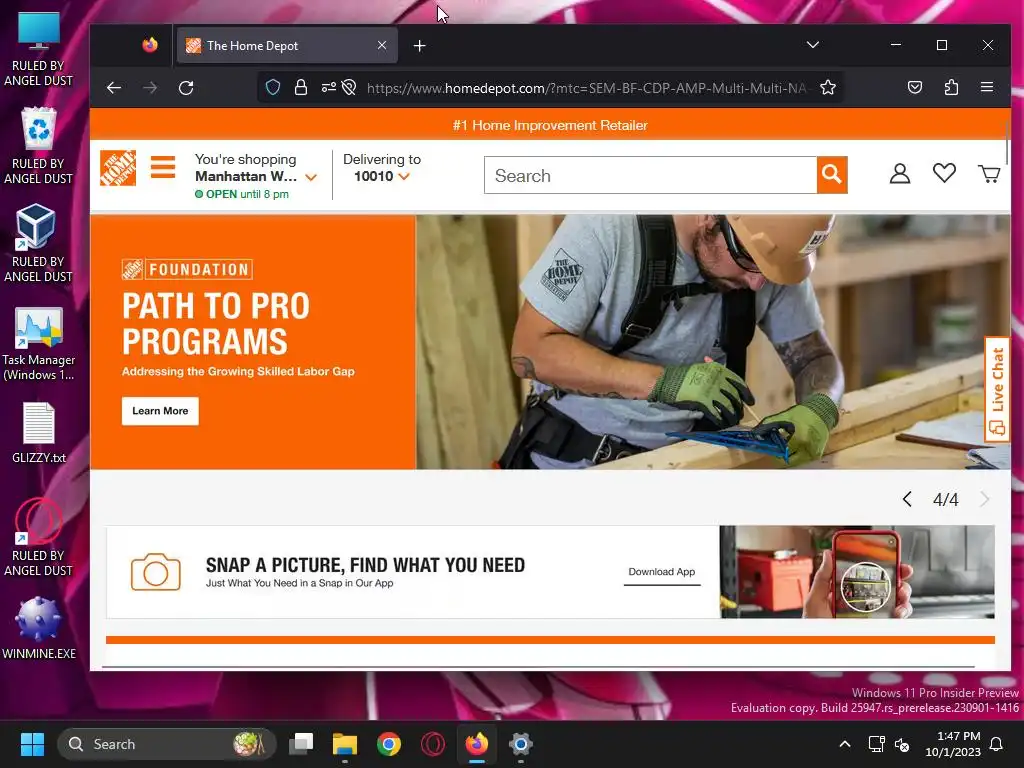Show hidden system tray icons
Screen dimensions: 1024x768
[x=844, y=744]
